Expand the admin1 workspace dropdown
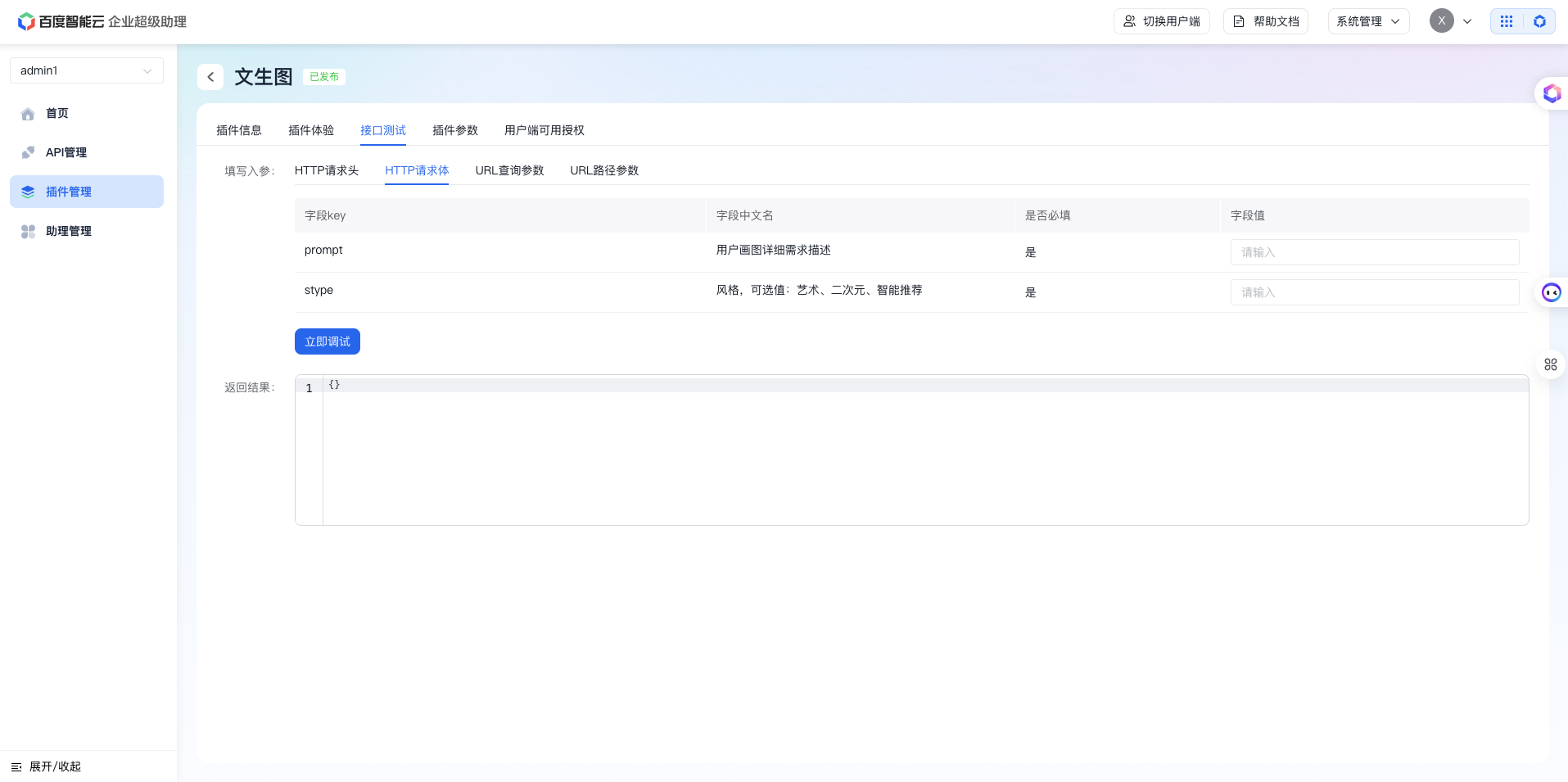The height and width of the screenshot is (782, 1568). point(87,70)
